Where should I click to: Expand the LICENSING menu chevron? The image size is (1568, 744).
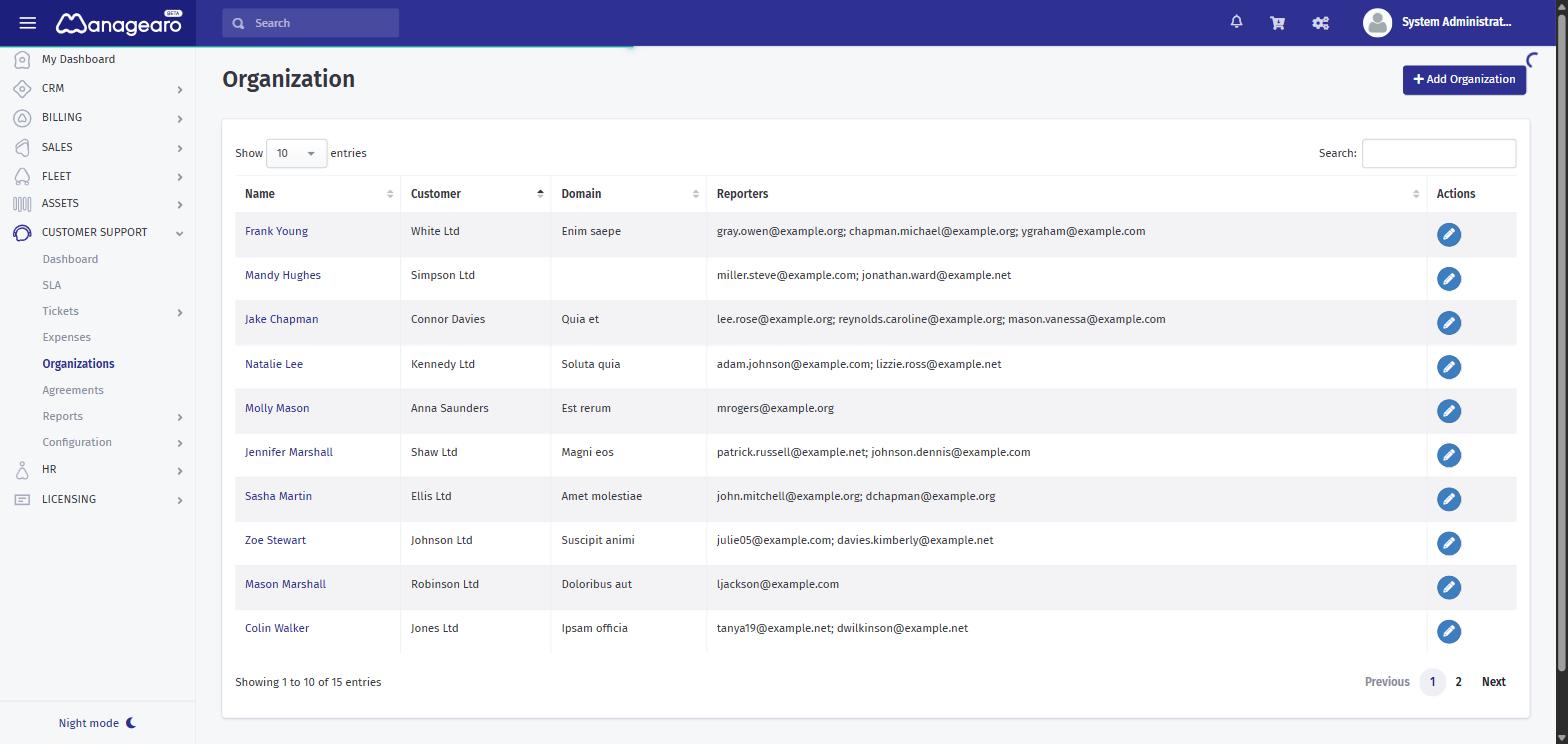[180, 500]
